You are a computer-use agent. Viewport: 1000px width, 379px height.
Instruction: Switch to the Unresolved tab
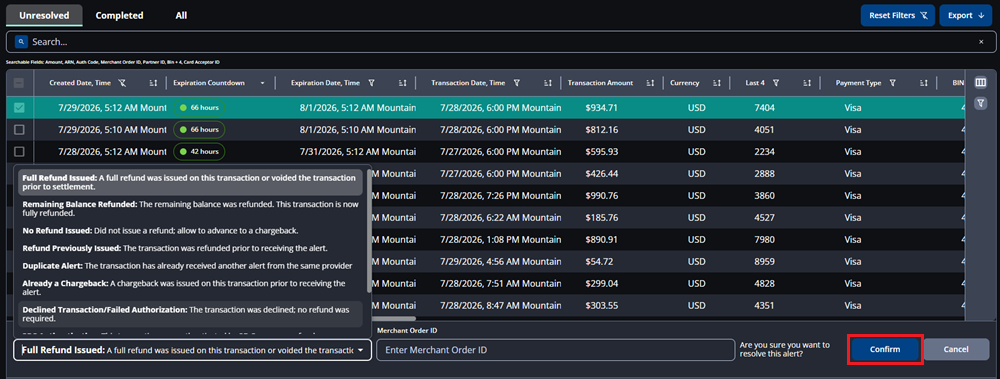[x=44, y=15]
